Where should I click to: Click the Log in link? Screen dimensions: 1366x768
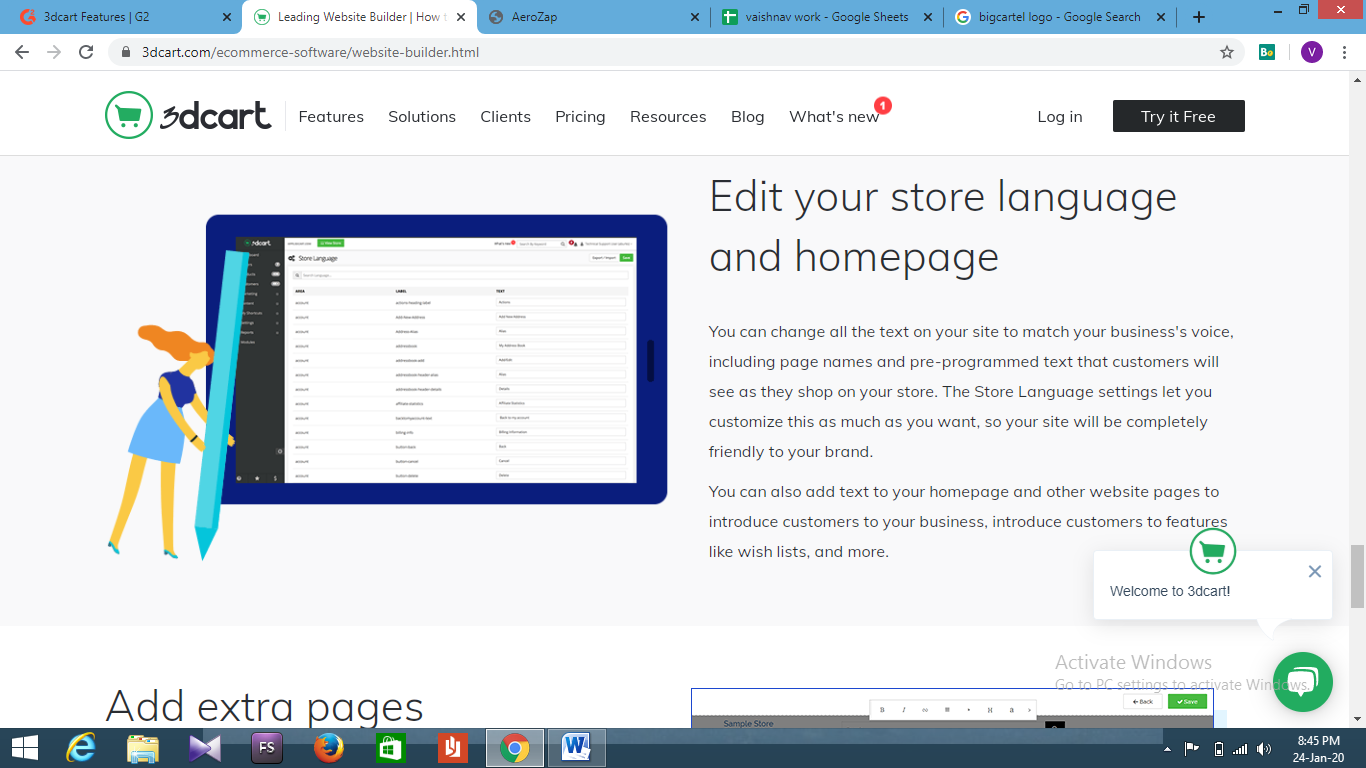tap(1060, 117)
